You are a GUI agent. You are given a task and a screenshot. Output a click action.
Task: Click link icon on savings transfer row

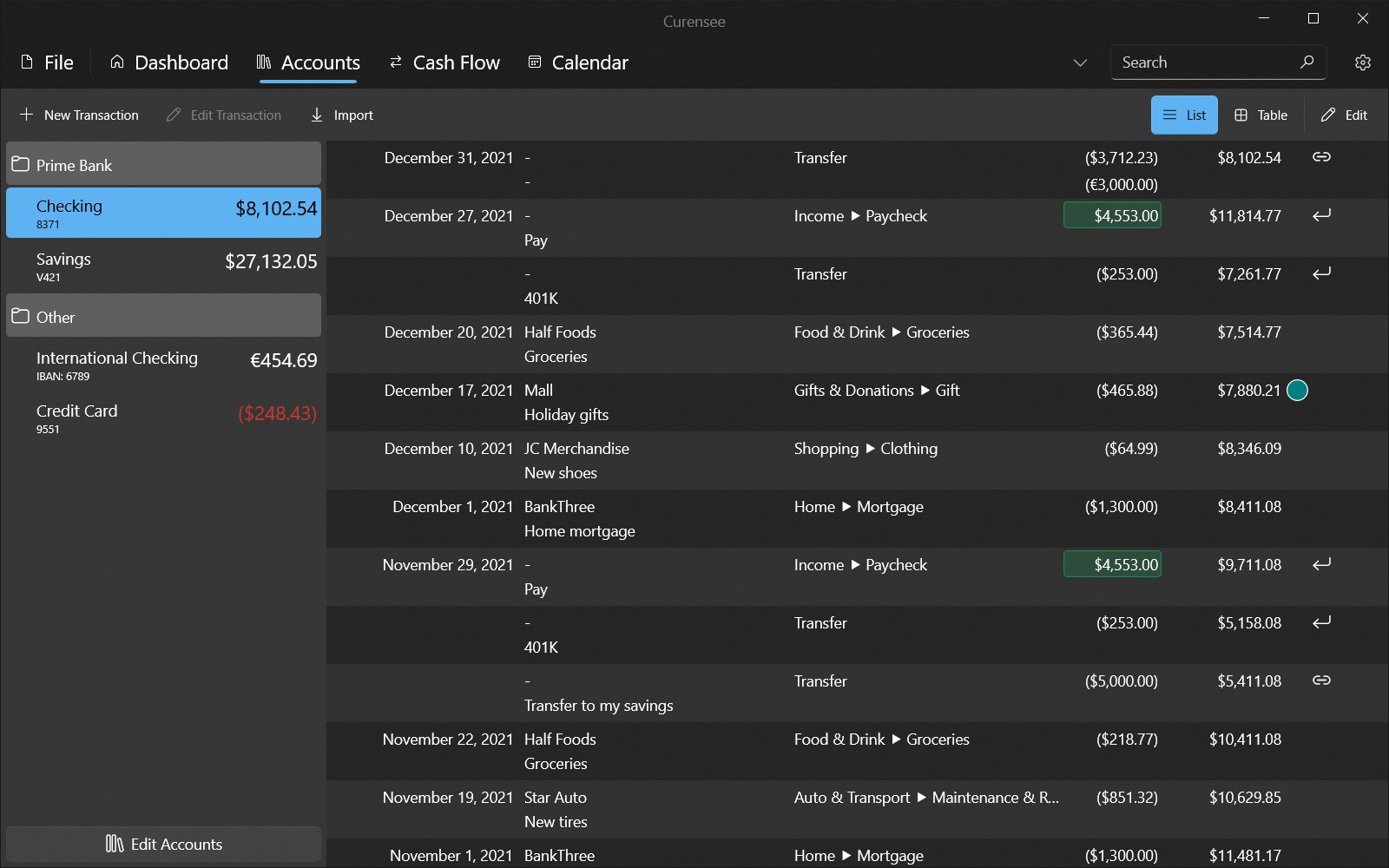pos(1321,681)
